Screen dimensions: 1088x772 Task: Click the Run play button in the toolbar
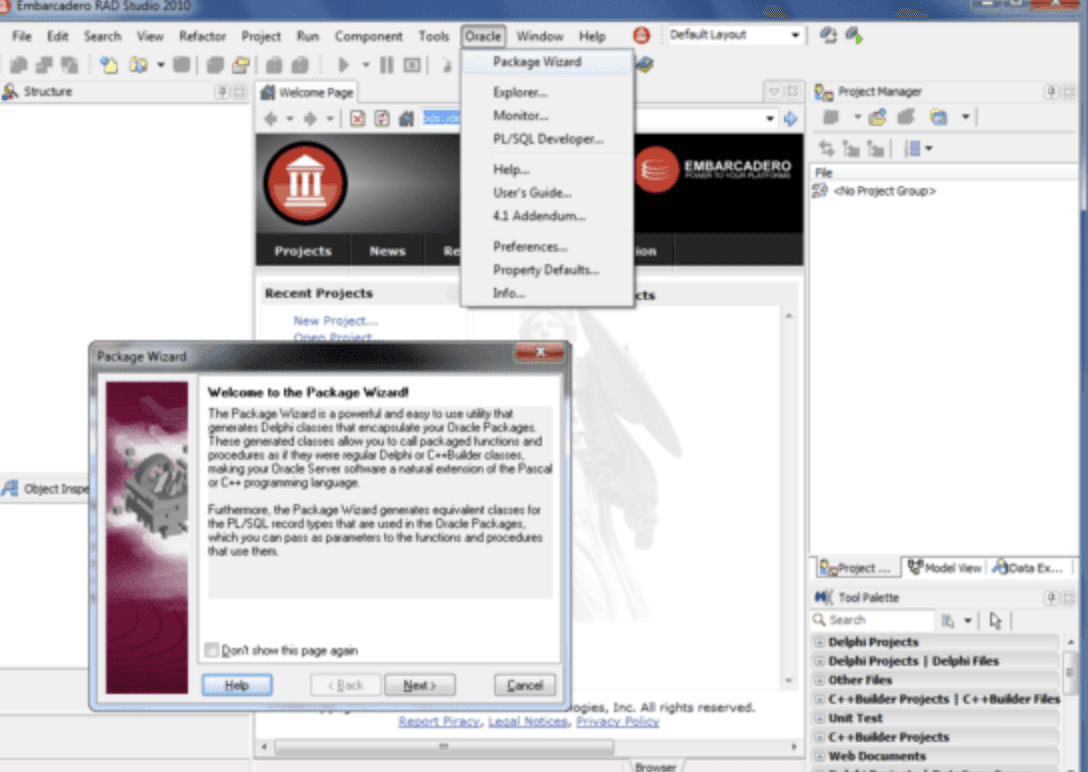(343, 65)
